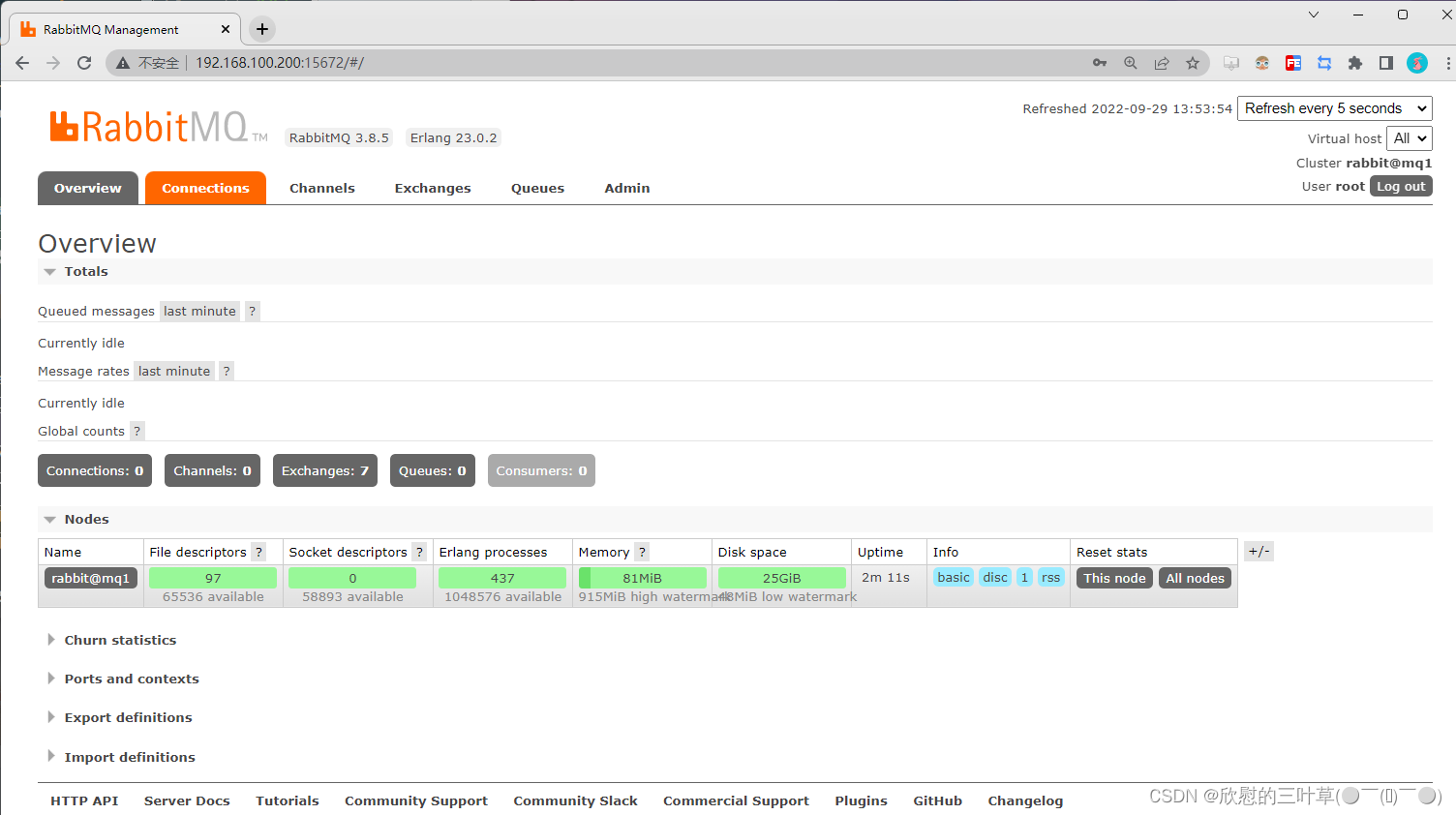Viewport: 1456px width, 815px height.
Task: Switch to the Queues tab
Action: pos(538,189)
